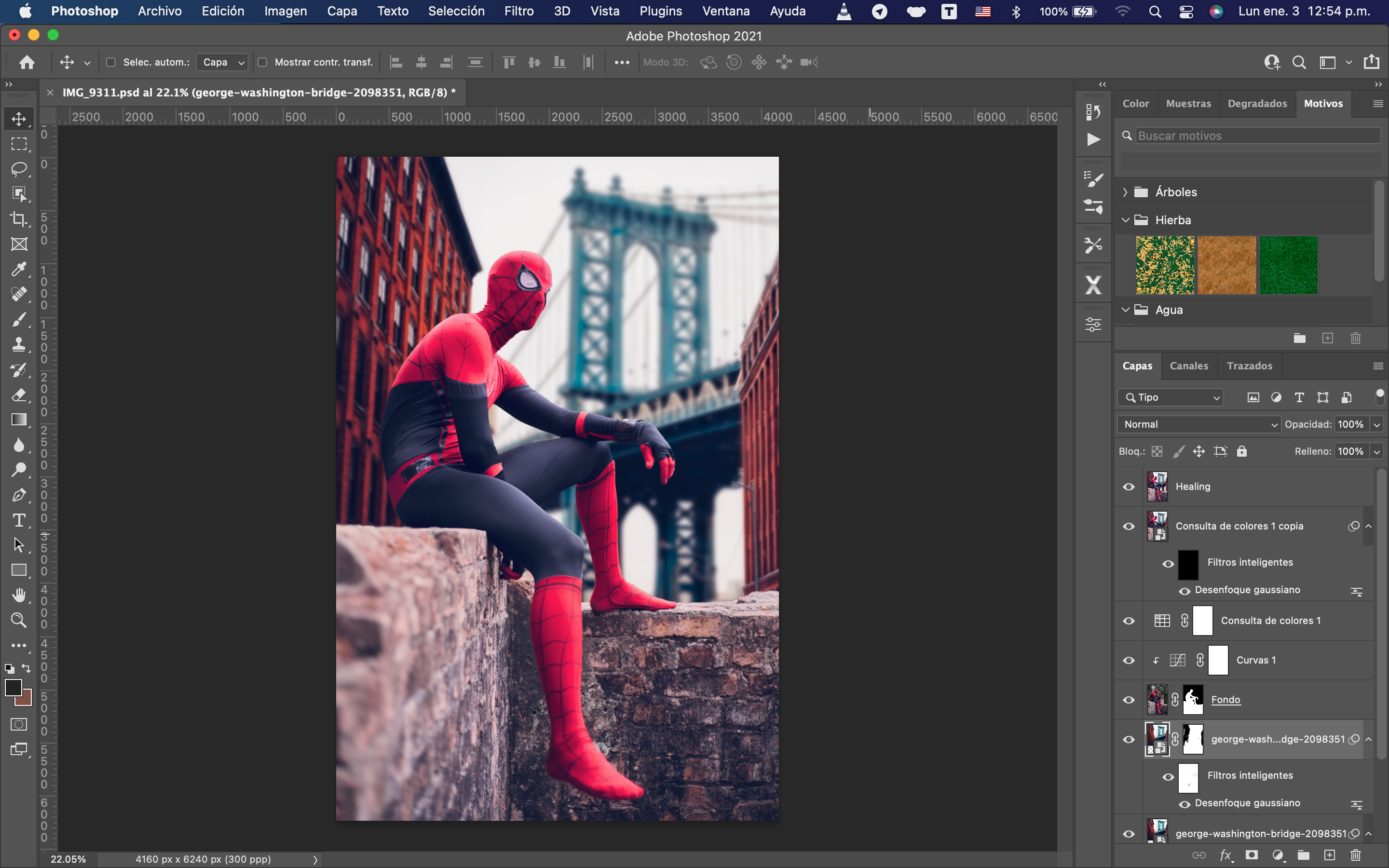
Task: Open the Capa menu
Action: point(341,11)
